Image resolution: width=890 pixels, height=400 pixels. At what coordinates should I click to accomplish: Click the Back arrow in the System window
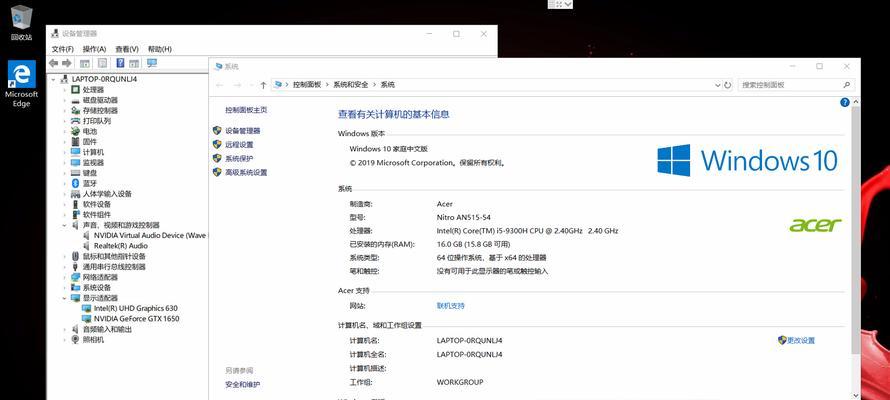coord(220,85)
